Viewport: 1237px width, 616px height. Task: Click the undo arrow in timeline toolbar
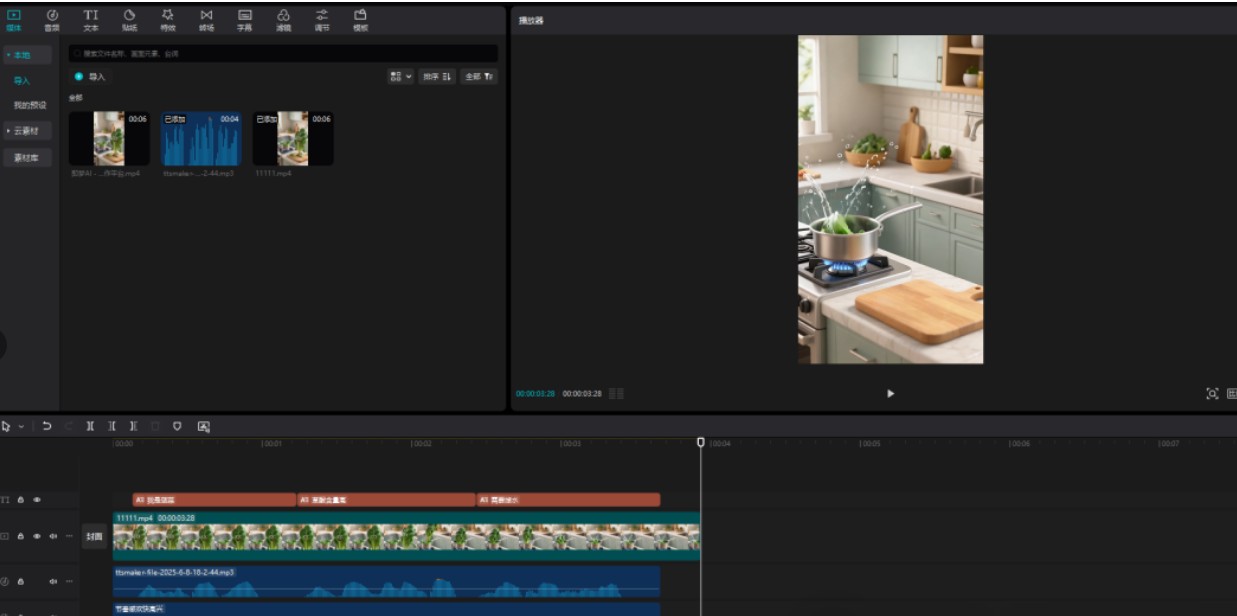47,426
